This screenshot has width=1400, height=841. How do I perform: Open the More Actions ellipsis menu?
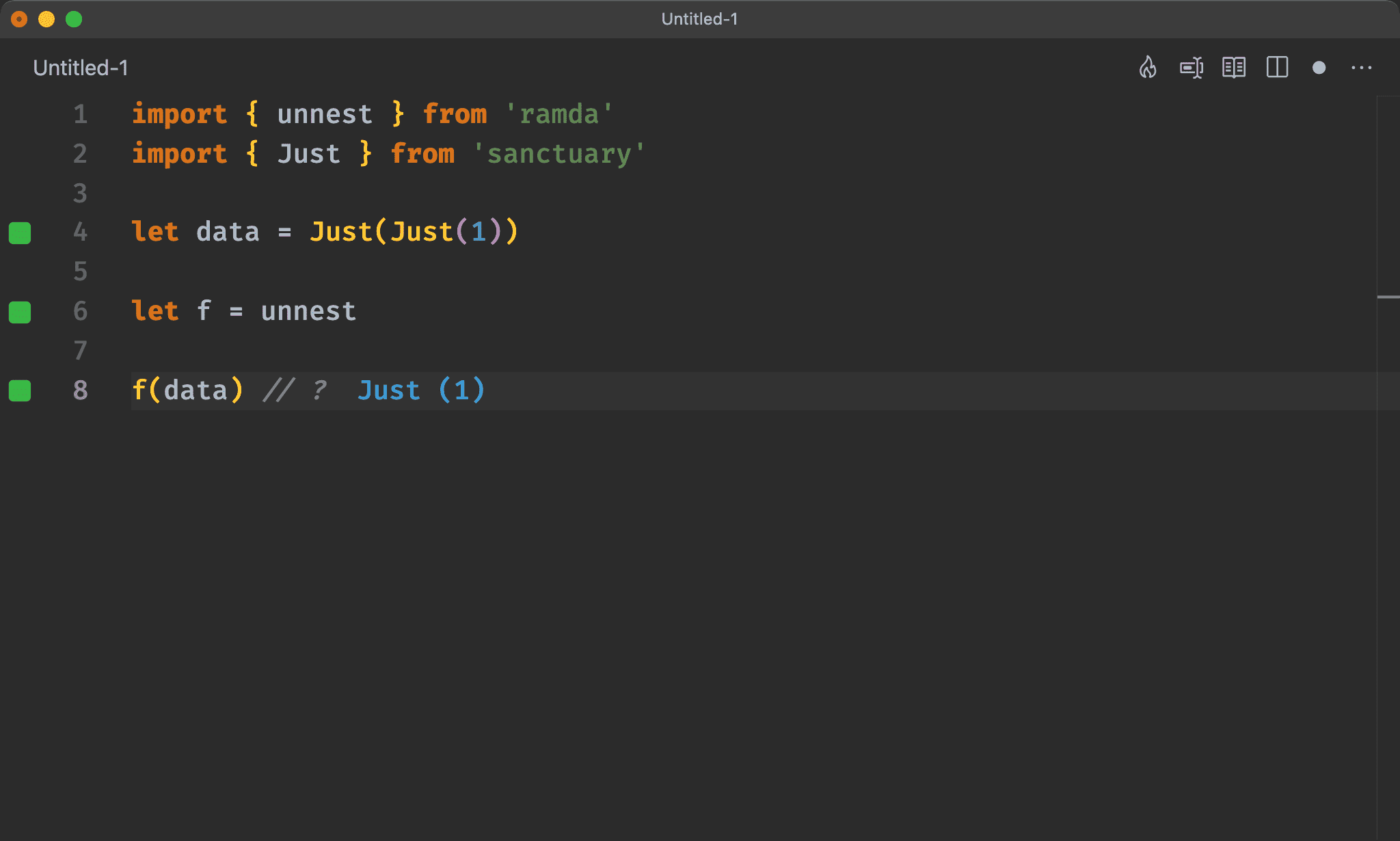coord(1362,68)
